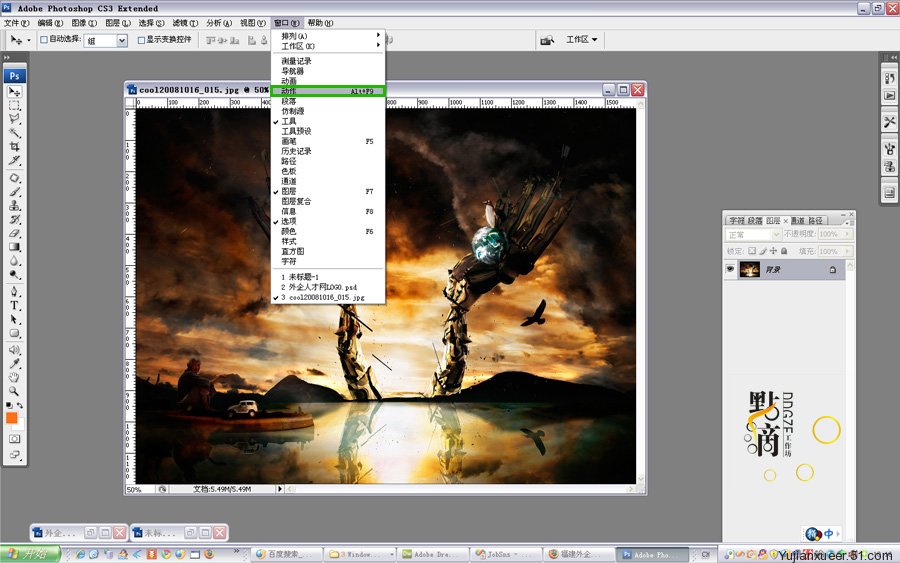Switch to the 字符 tab
This screenshot has width=900, height=563.
pos(736,220)
